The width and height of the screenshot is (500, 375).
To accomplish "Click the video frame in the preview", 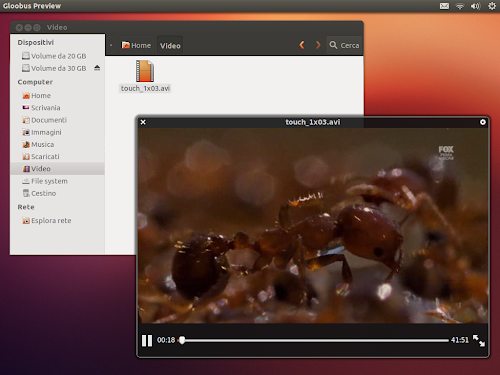I will coord(313,226).
